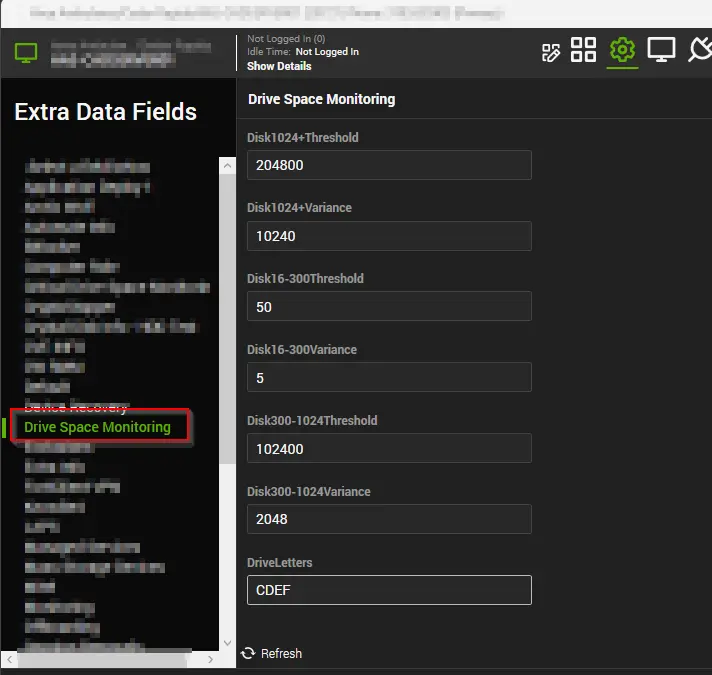Viewport: 712px width, 675px height.
Task: Click the Disk16-300Variance label
Action: [302, 350]
